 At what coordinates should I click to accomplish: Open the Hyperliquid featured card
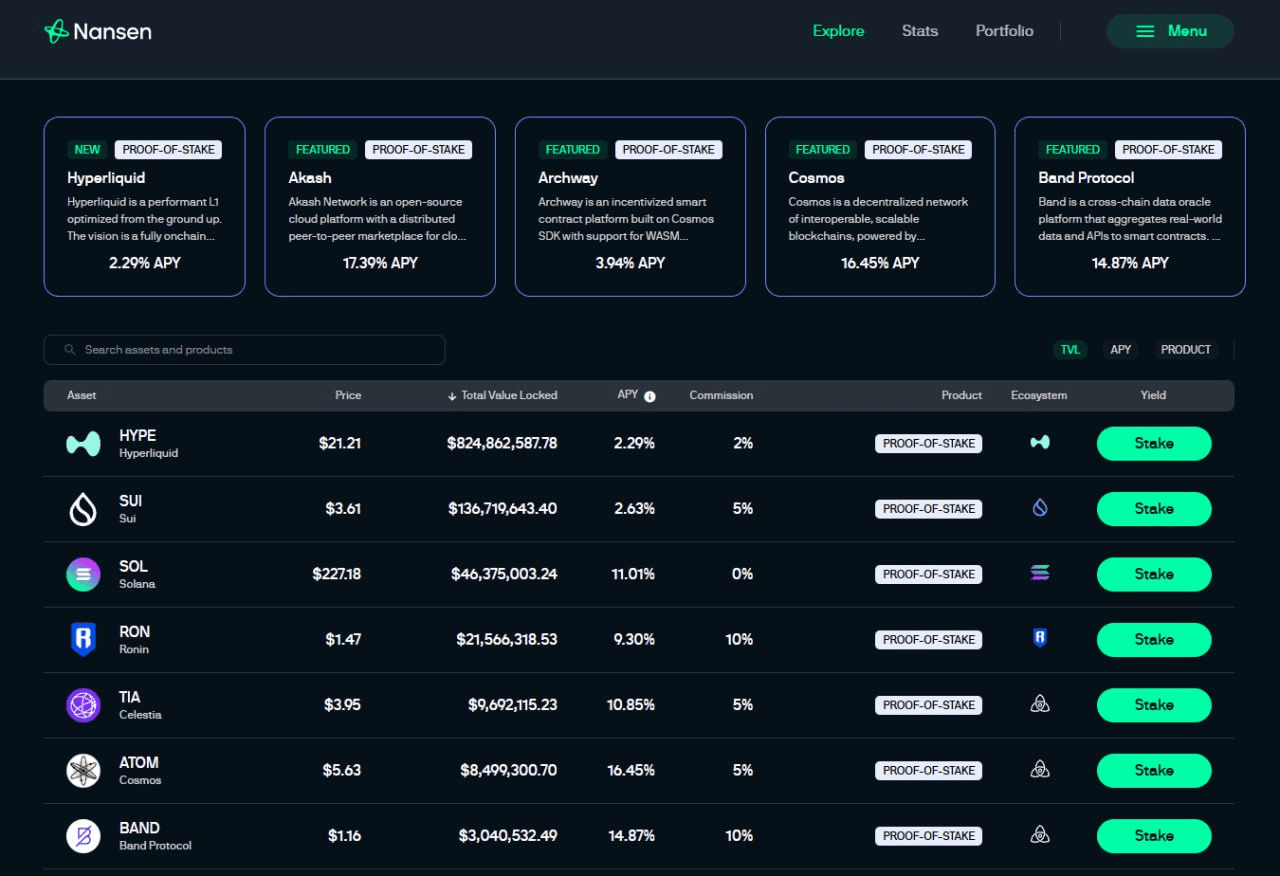(144, 207)
